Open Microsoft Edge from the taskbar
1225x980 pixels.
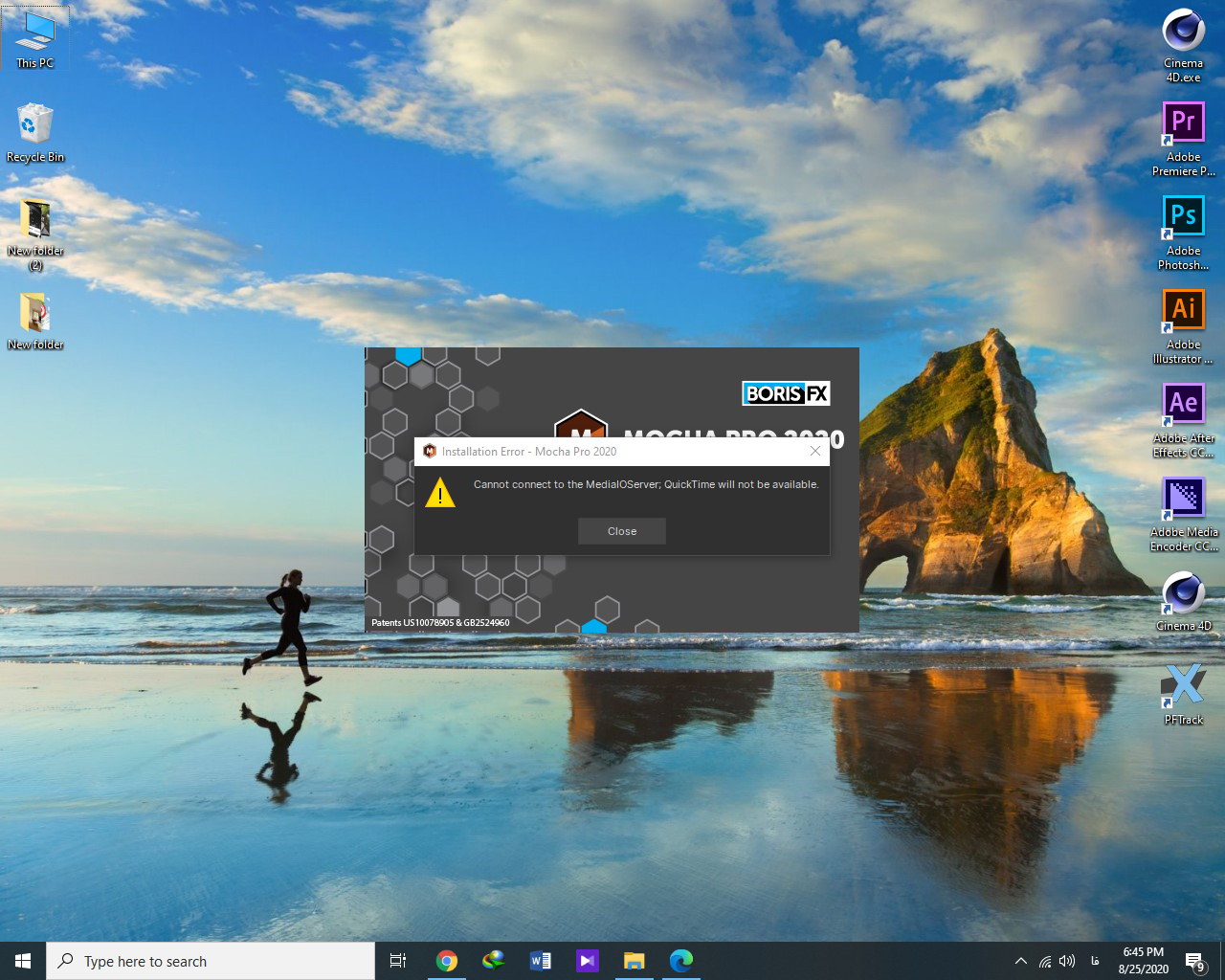tap(681, 961)
